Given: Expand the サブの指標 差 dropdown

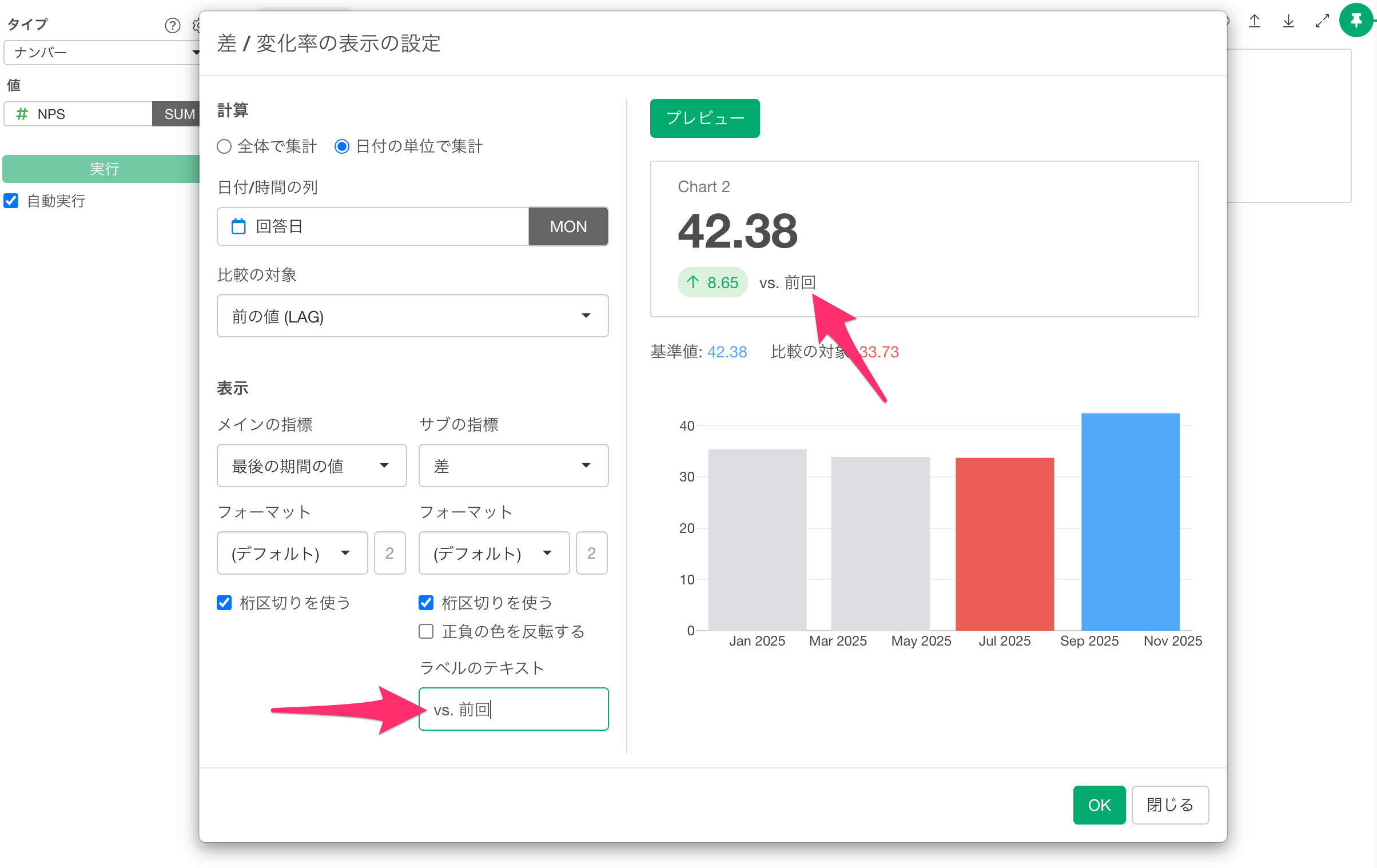Looking at the screenshot, I should click(513, 465).
